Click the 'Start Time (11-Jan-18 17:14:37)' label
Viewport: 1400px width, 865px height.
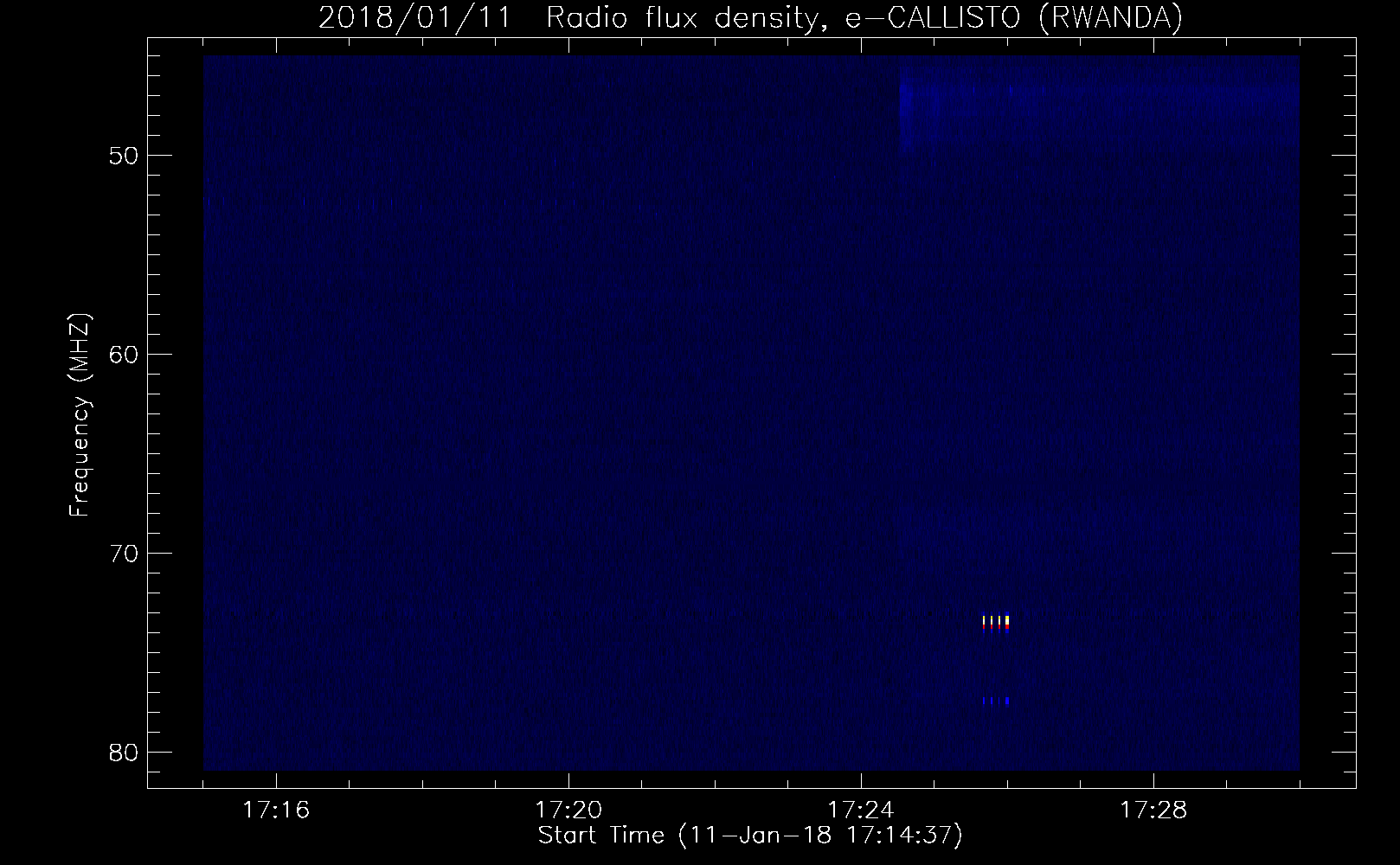click(750, 836)
